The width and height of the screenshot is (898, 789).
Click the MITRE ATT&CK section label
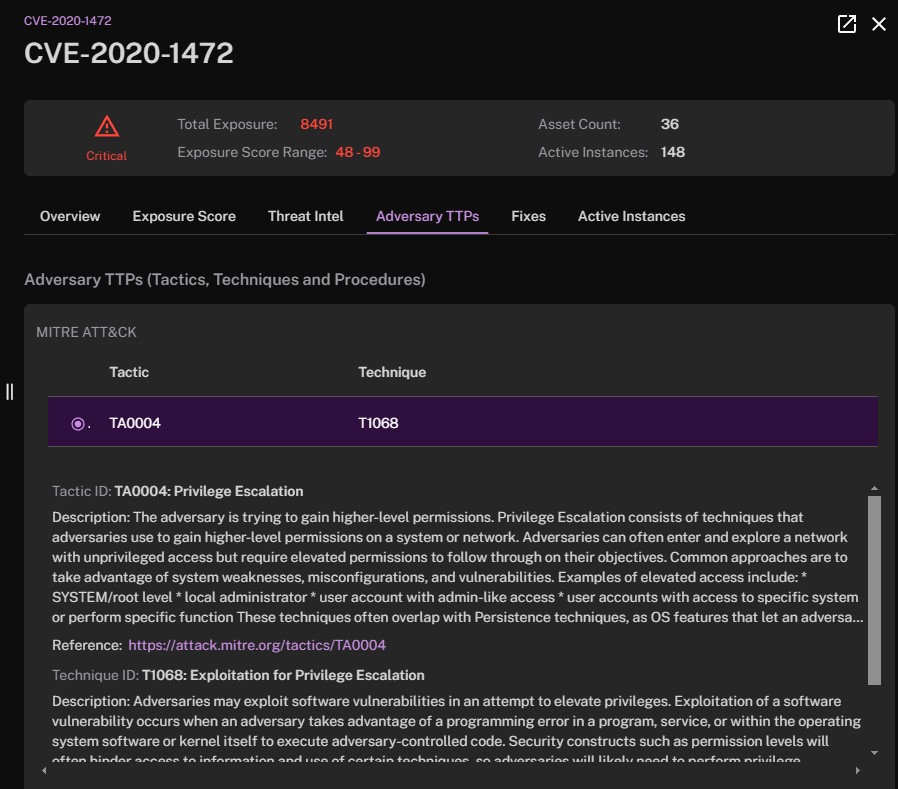point(86,332)
